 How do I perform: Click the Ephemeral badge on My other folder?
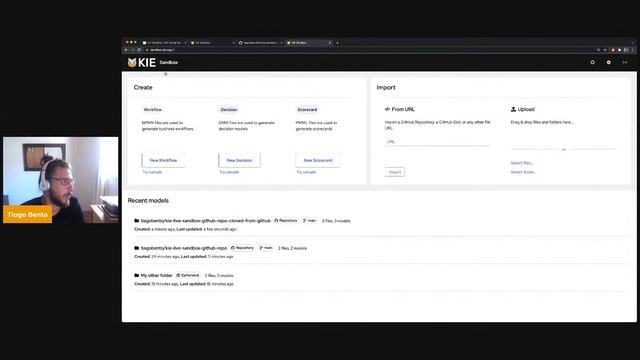[x=188, y=276]
